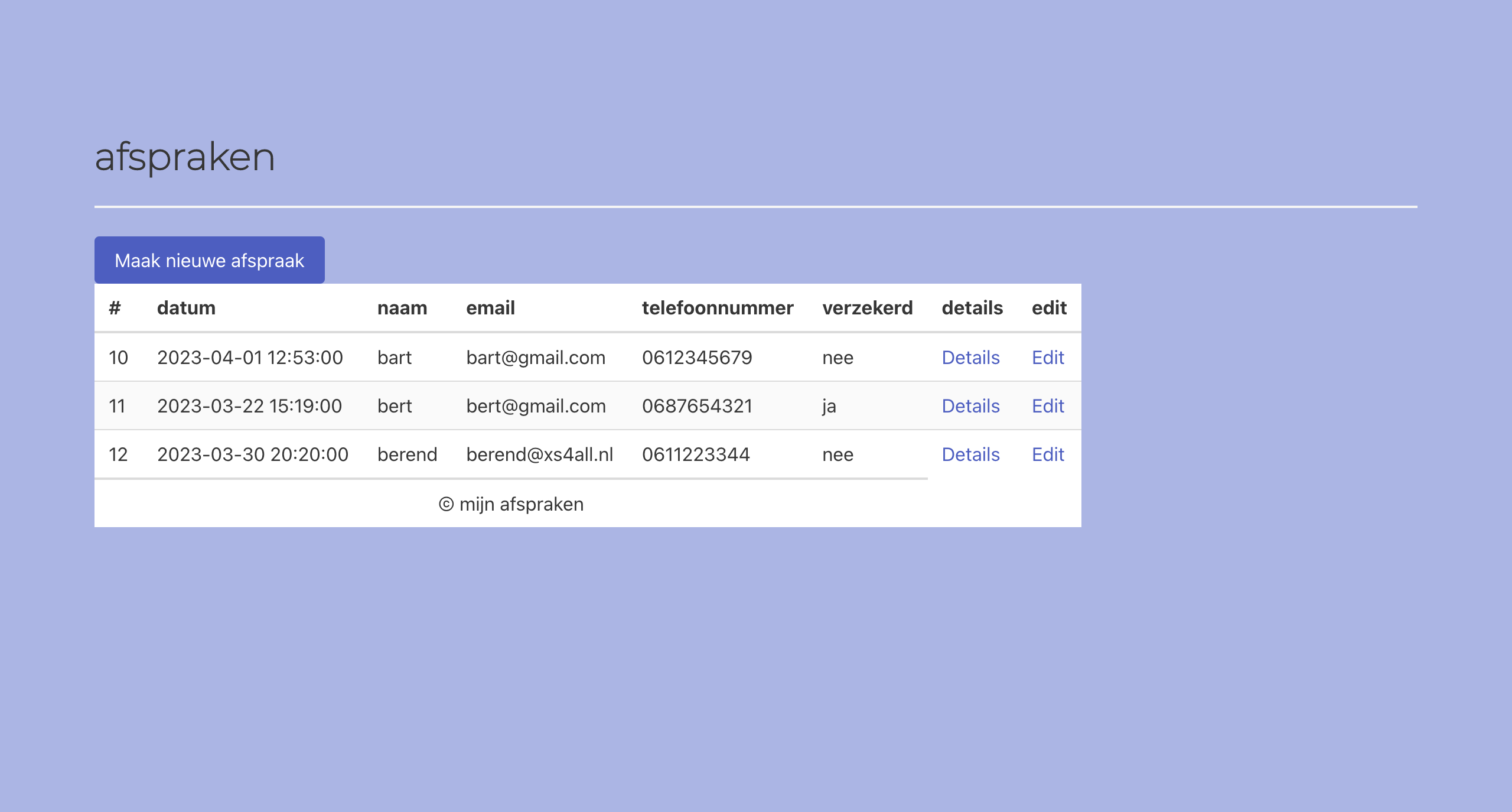Open Details for bart's appointment
The width and height of the screenshot is (1512, 812).
[x=970, y=358]
